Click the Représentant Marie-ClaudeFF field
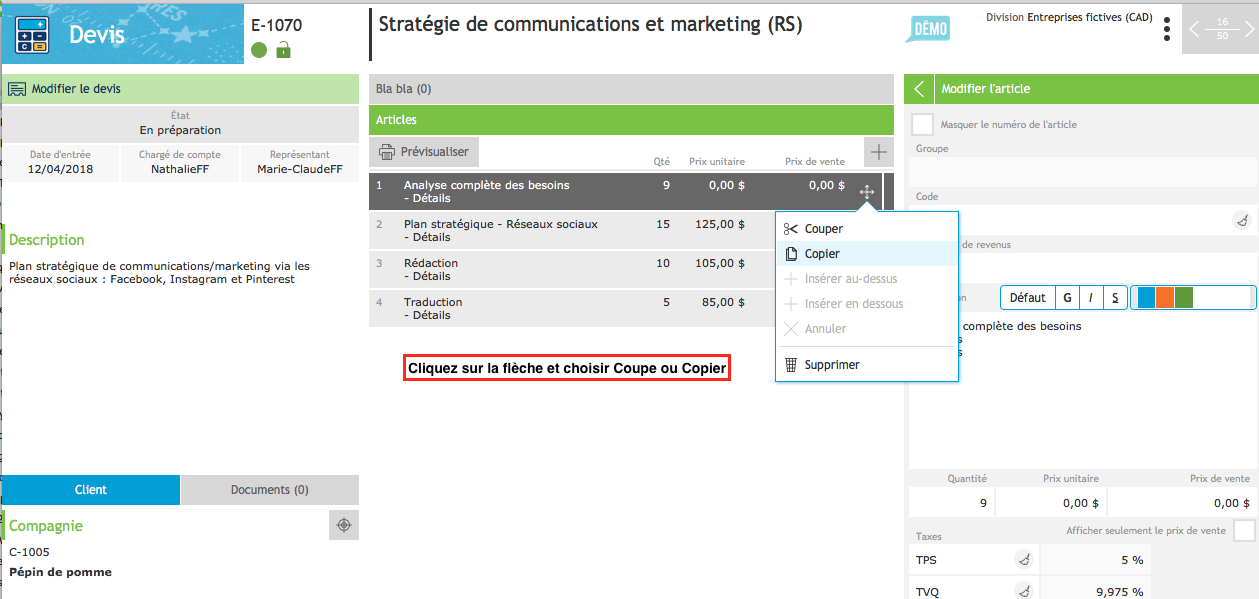This screenshot has width=1259, height=599. tap(300, 163)
